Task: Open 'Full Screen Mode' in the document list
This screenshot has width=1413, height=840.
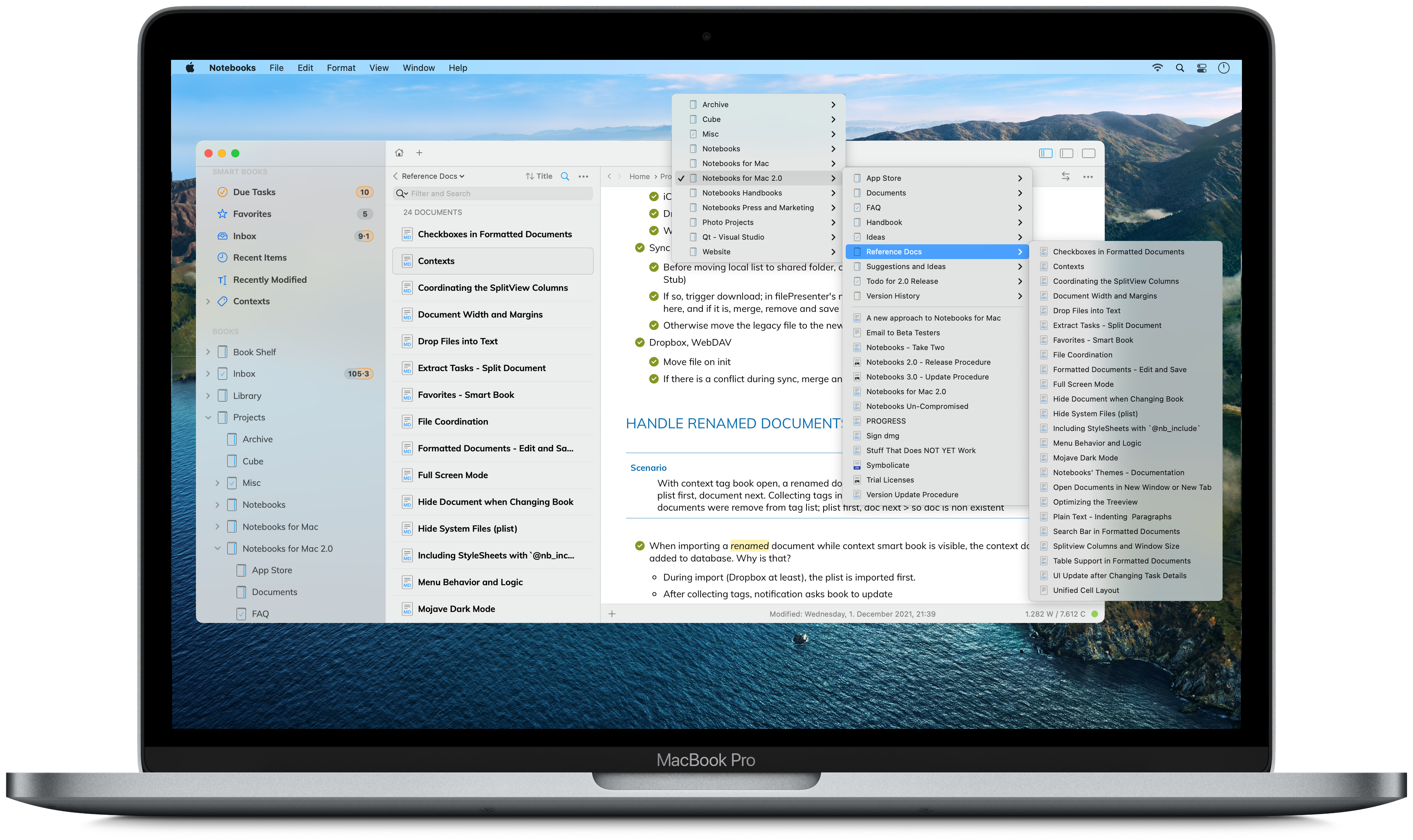Action: click(x=493, y=475)
